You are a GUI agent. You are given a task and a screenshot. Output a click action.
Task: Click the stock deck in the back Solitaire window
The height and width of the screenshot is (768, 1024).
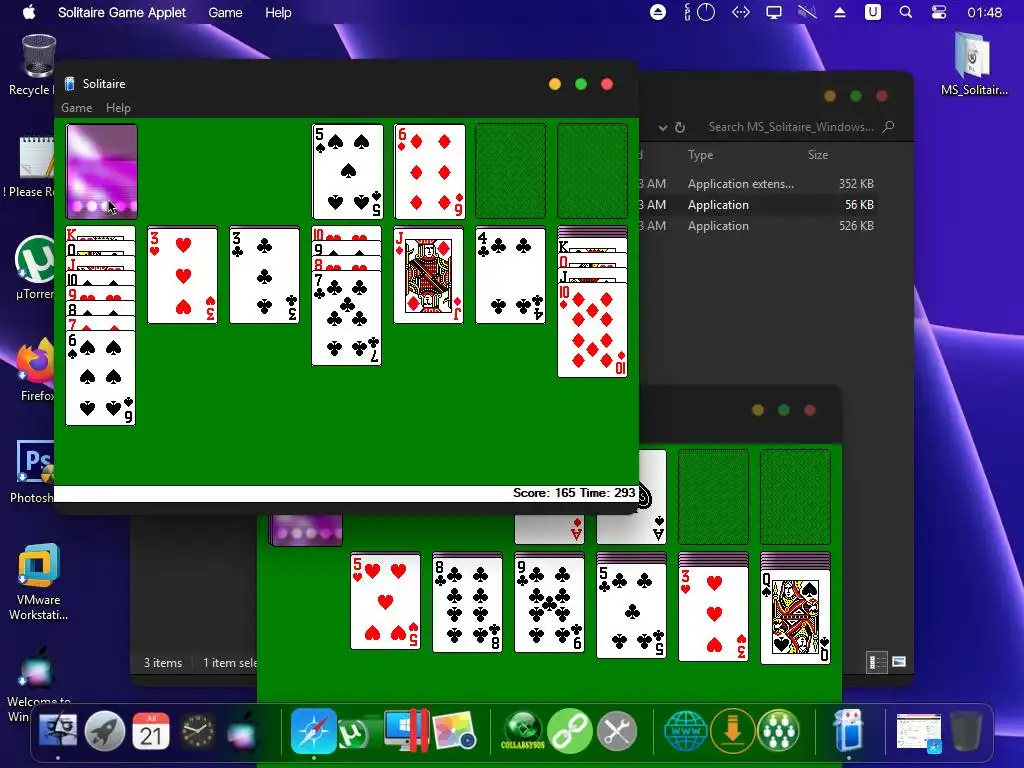[306, 530]
